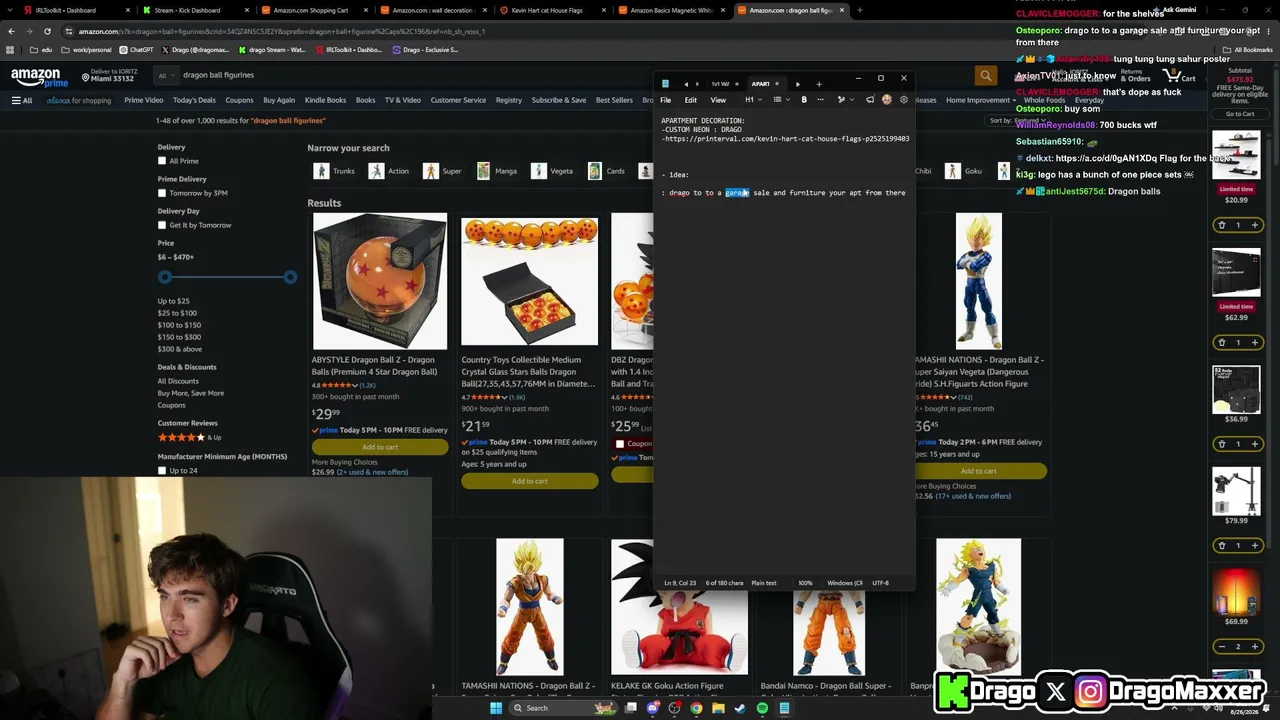
Task: Filter by 4 stars & up rating
Action: [190, 437]
